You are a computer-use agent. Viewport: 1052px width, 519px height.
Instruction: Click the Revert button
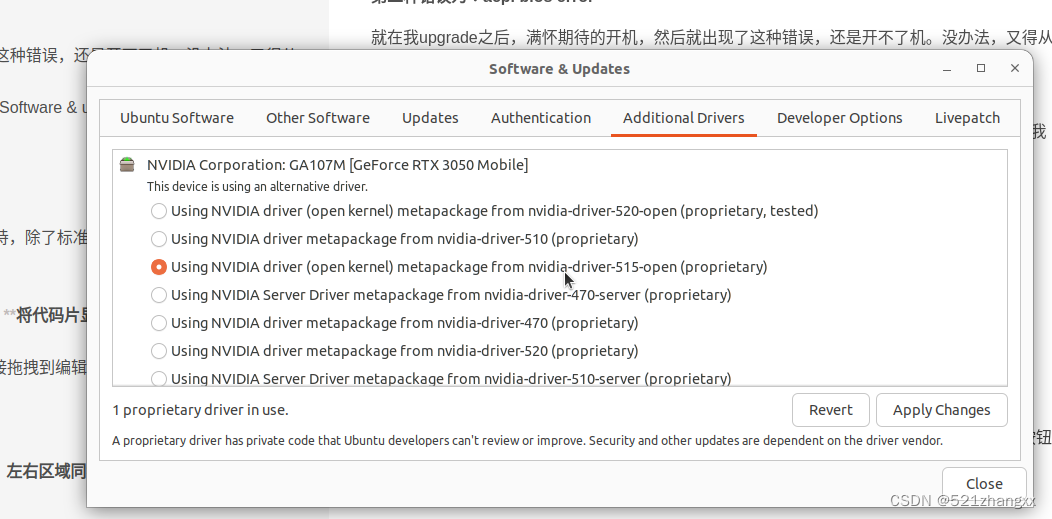point(831,410)
